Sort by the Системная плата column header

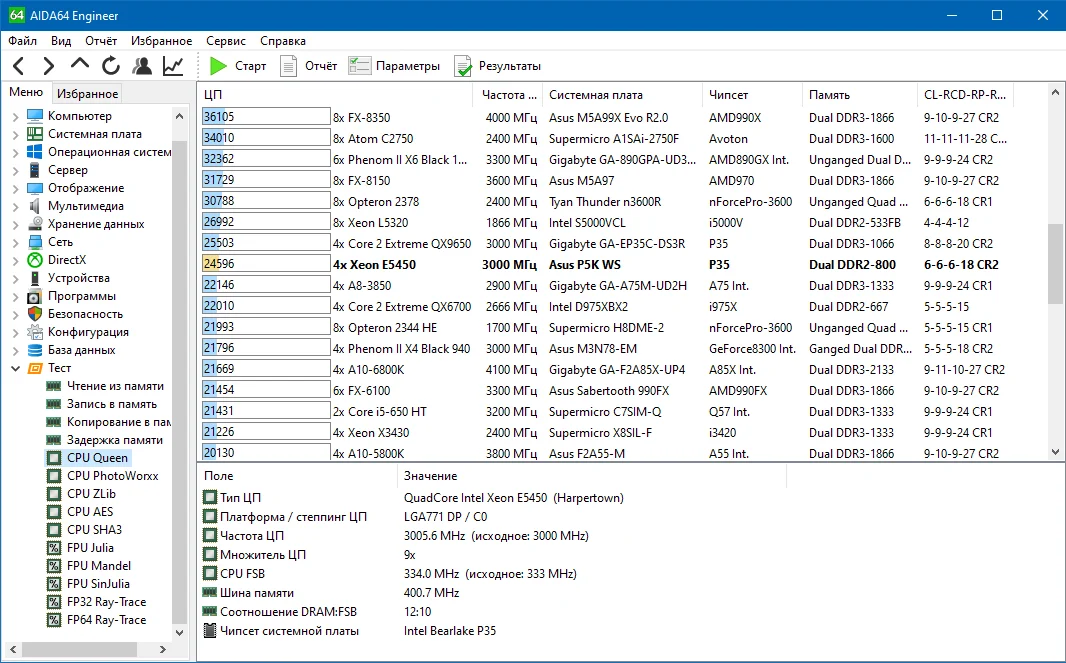point(621,95)
